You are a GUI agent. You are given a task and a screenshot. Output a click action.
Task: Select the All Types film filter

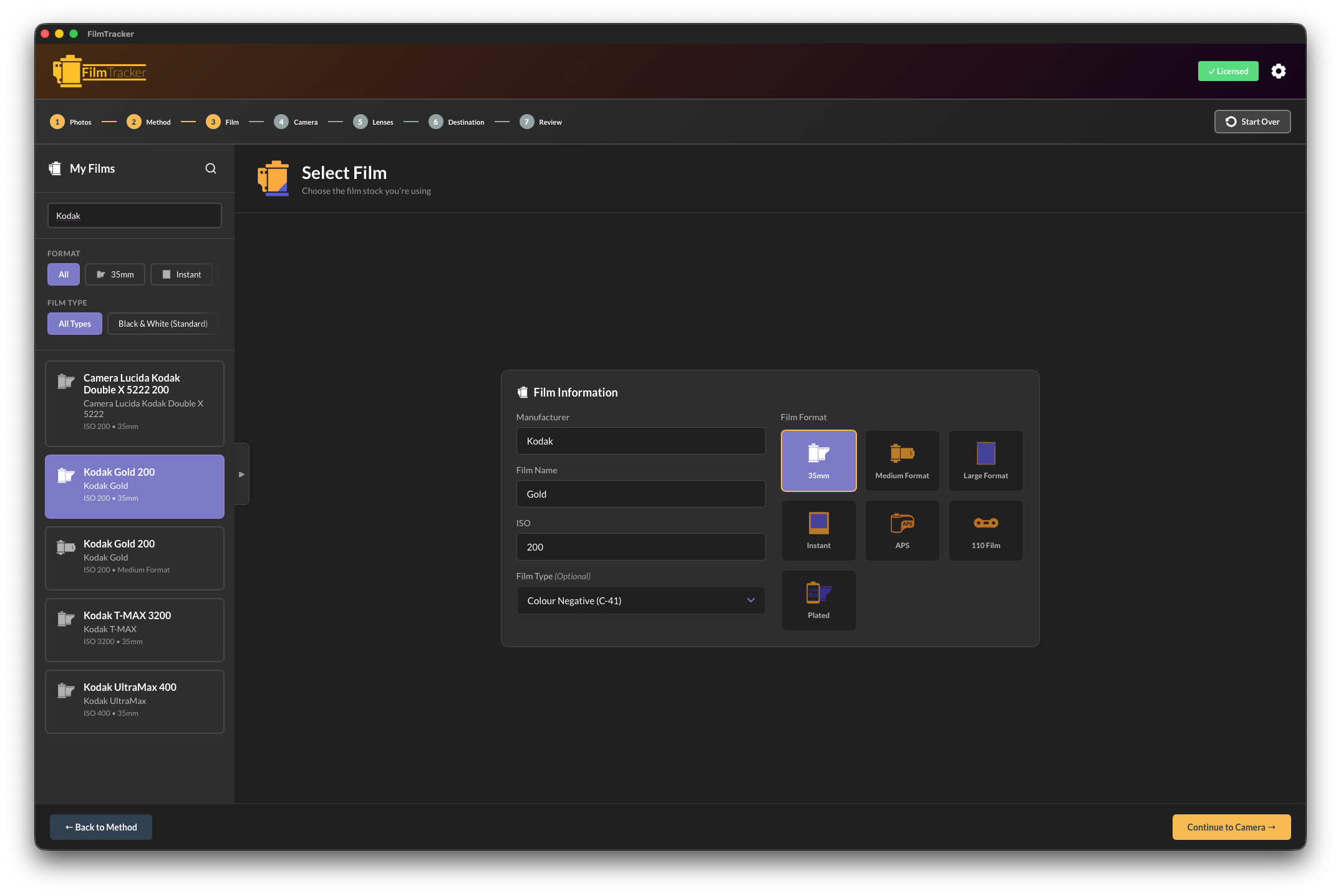click(x=74, y=323)
